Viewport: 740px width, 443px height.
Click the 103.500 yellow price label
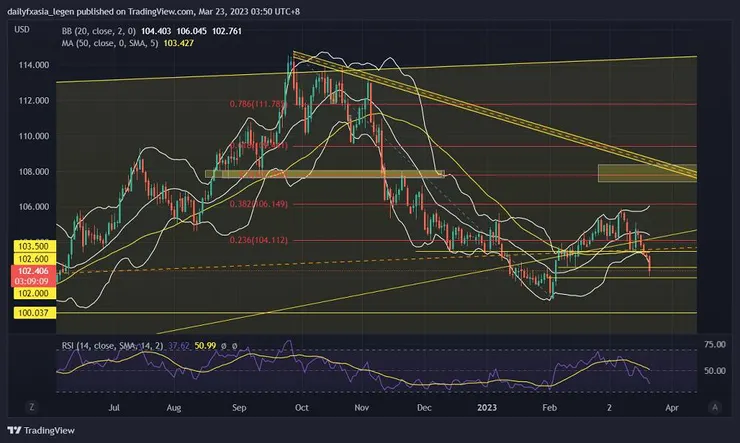pos(33,246)
